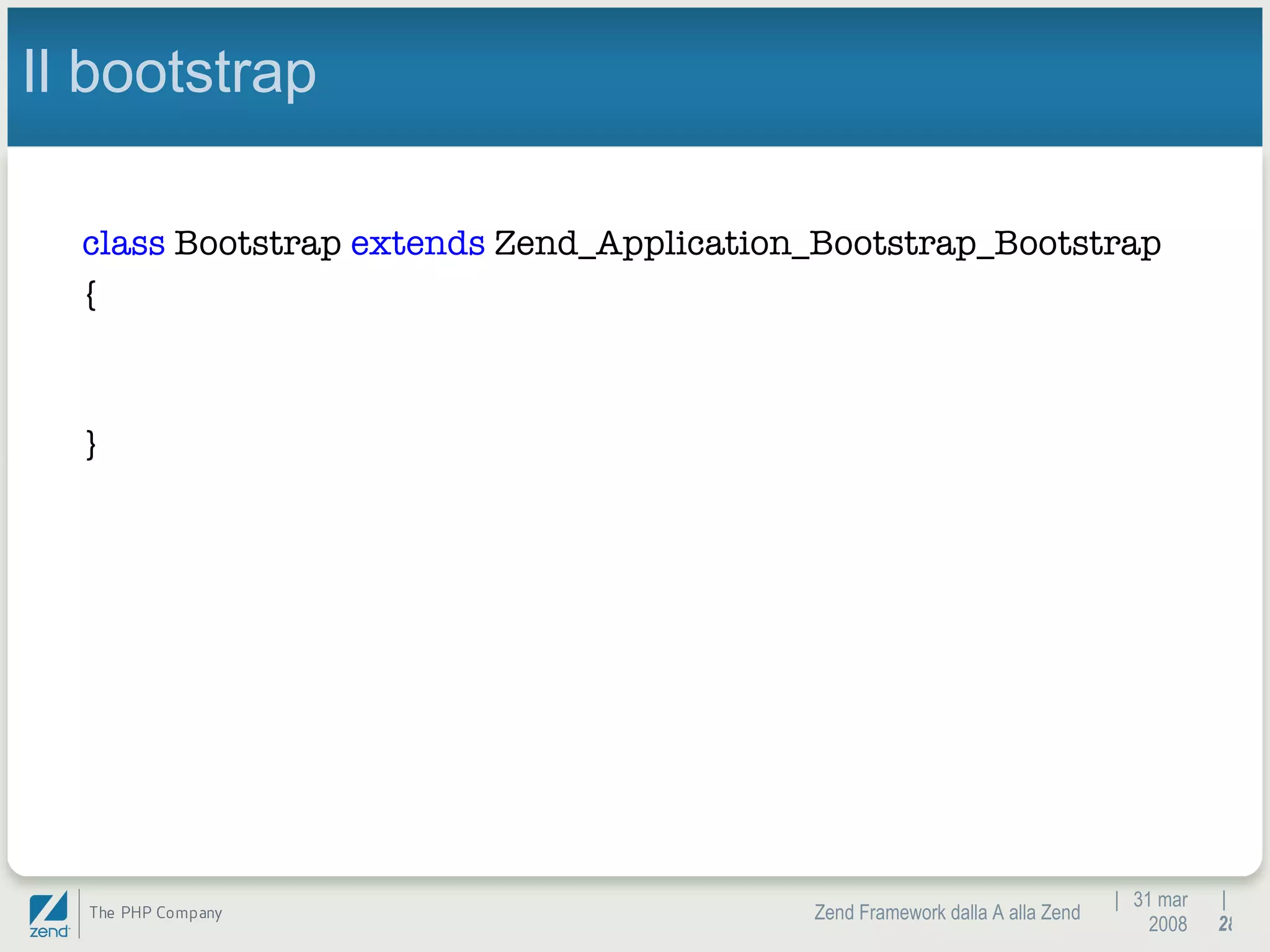This screenshot has width=1270, height=952.
Task: Select the blue 'class' keyword
Action: (x=124, y=242)
